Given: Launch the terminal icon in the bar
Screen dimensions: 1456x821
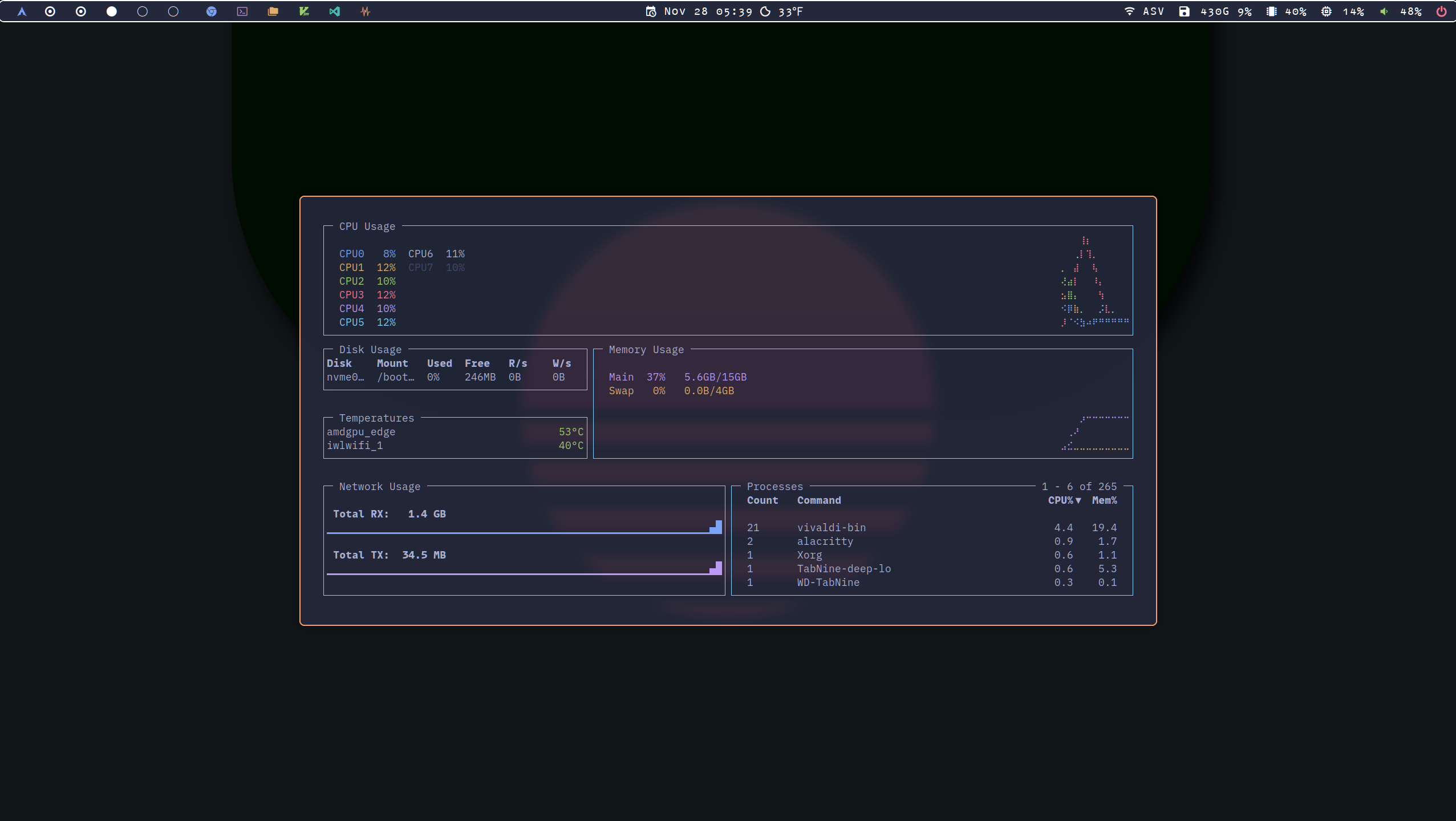Looking at the screenshot, I should 242,11.
